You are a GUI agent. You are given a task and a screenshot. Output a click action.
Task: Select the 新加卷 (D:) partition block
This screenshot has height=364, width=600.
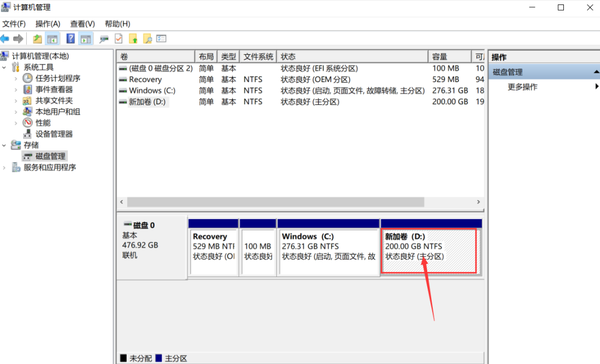coord(431,247)
